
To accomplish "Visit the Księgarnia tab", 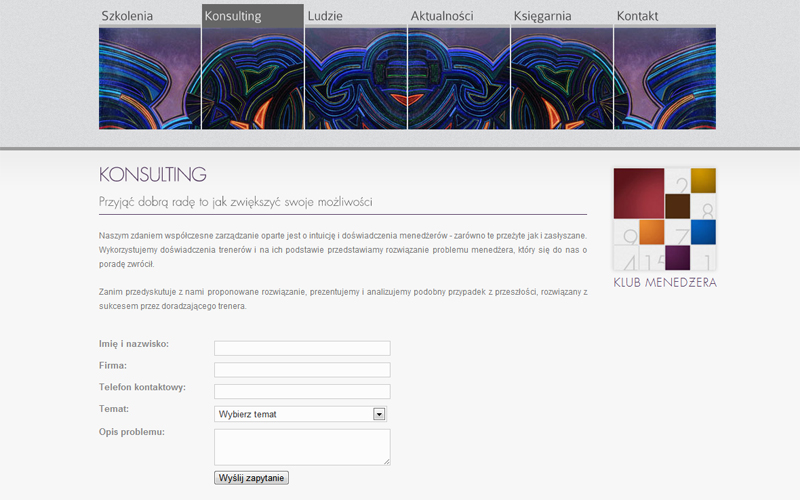I will 542,16.
